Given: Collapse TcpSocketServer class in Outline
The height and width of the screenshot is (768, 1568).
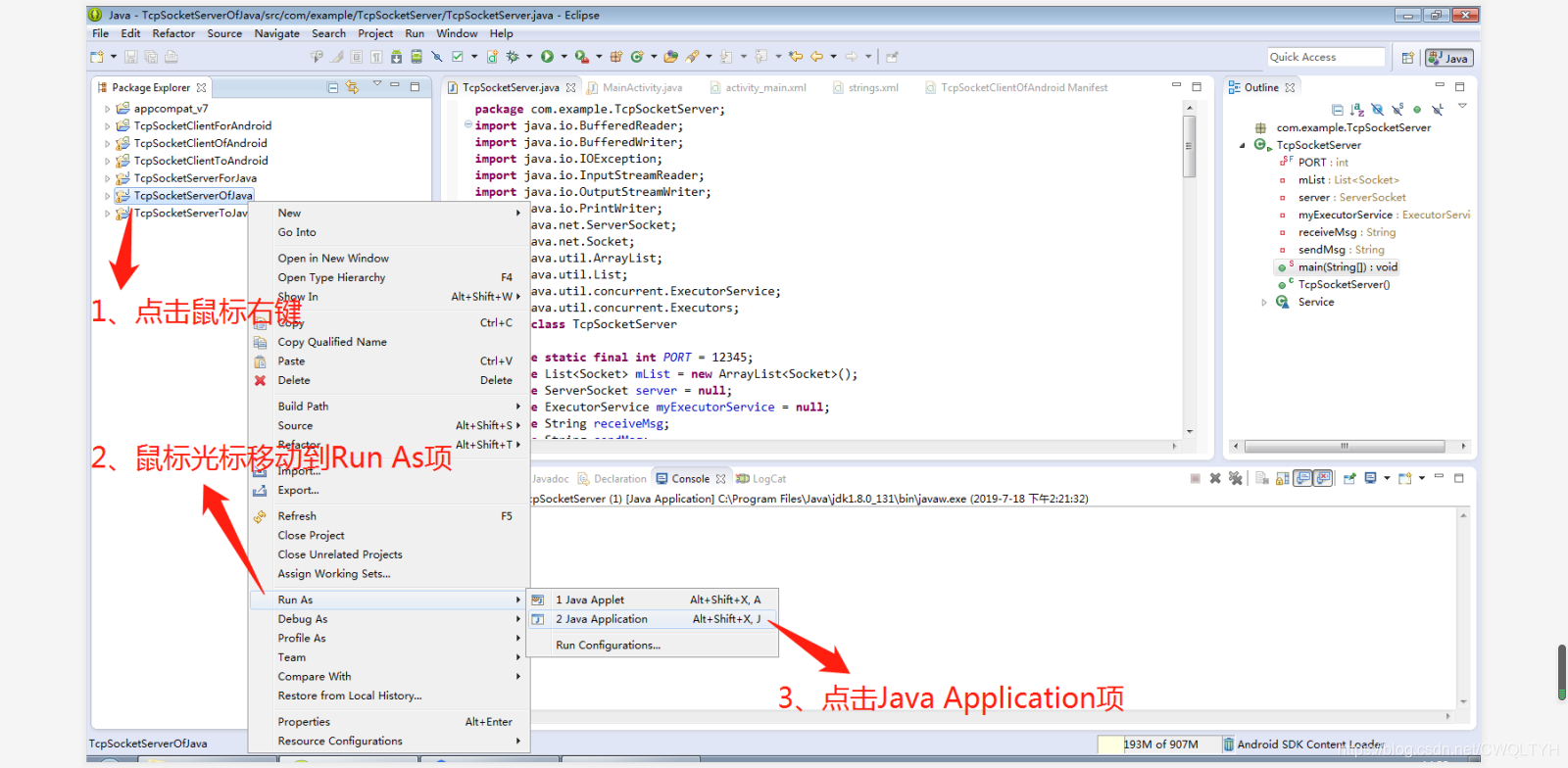Looking at the screenshot, I should 1243,145.
